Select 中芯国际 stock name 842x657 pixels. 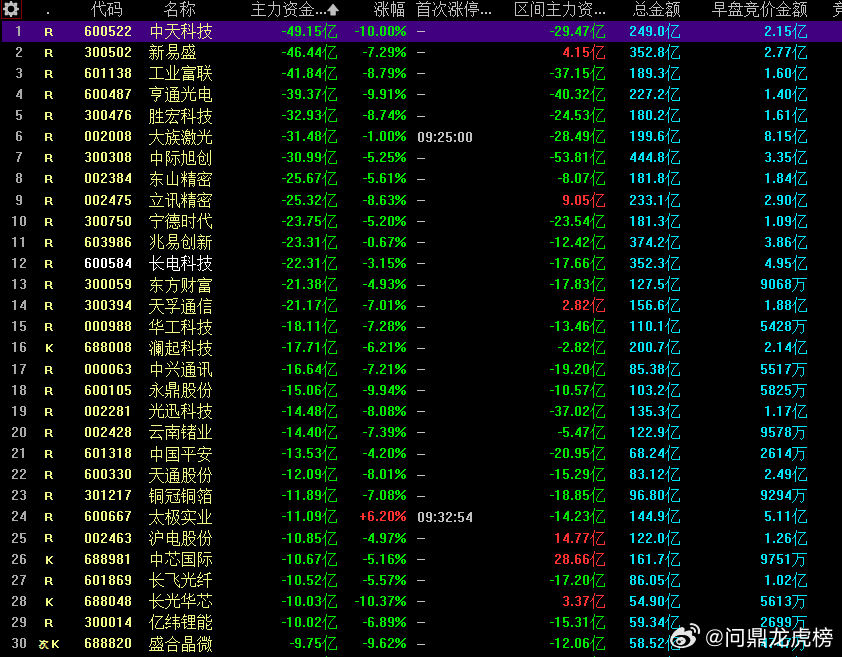[180, 559]
